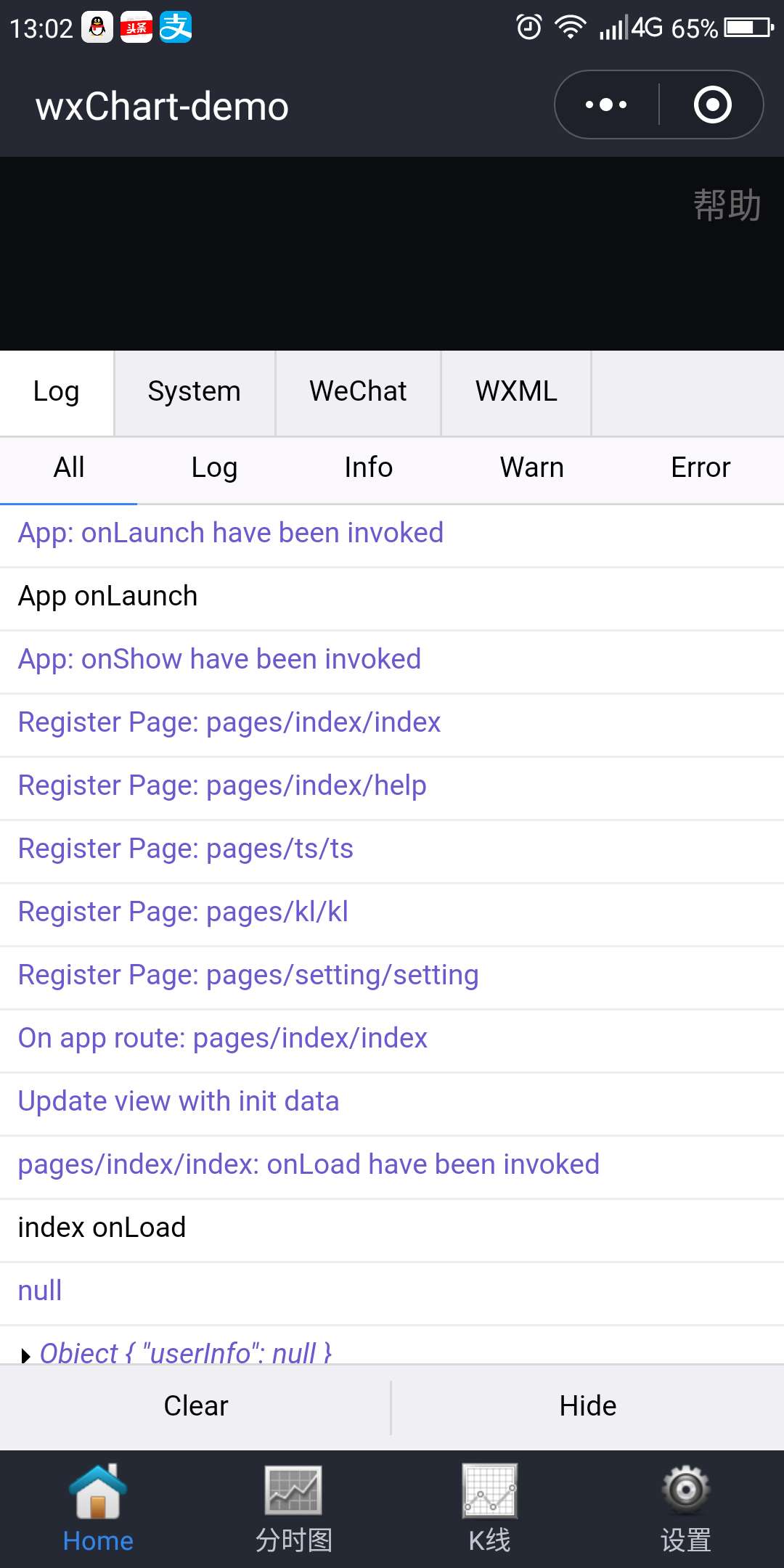This screenshot has width=784, height=1568.
Task: Open the K线 candlestick chart icon
Action: click(489, 1490)
